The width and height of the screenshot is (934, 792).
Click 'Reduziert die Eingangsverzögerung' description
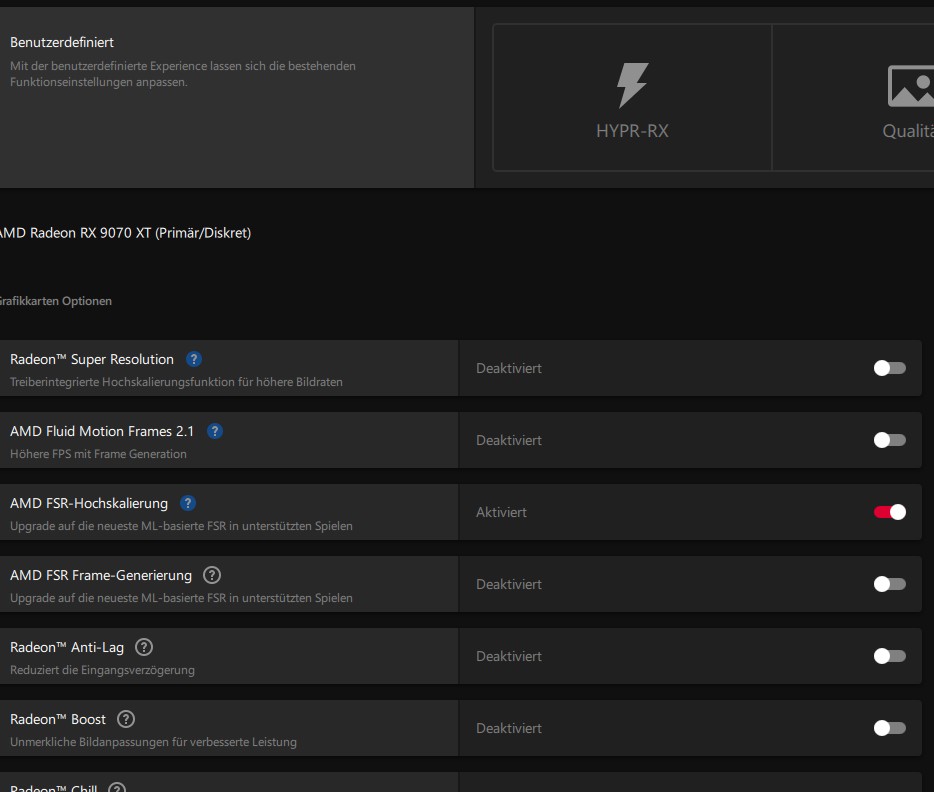click(102, 671)
